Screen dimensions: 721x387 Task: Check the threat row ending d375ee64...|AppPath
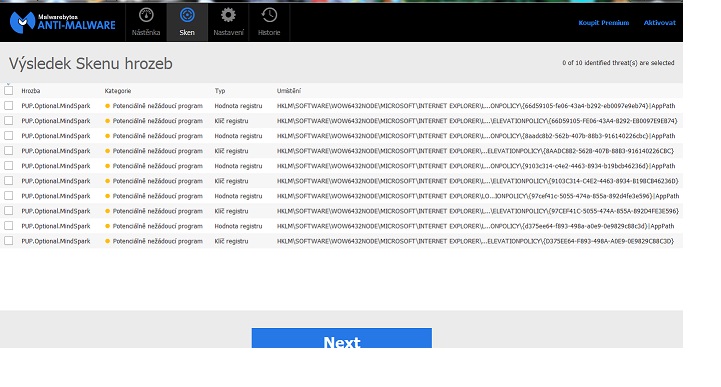tap(9, 226)
